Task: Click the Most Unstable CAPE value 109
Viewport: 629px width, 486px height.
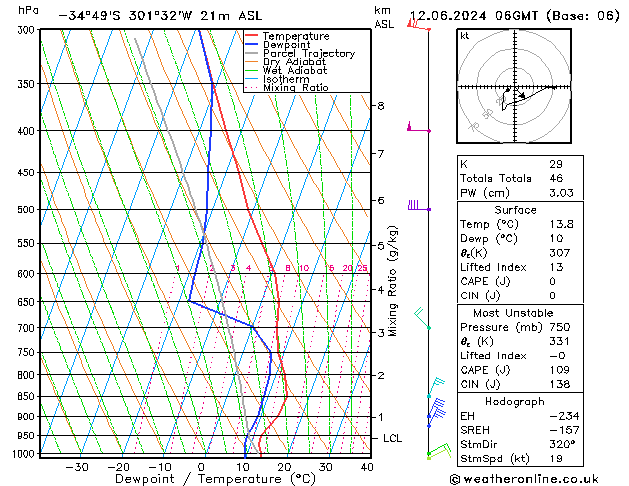Action: (x=560, y=370)
